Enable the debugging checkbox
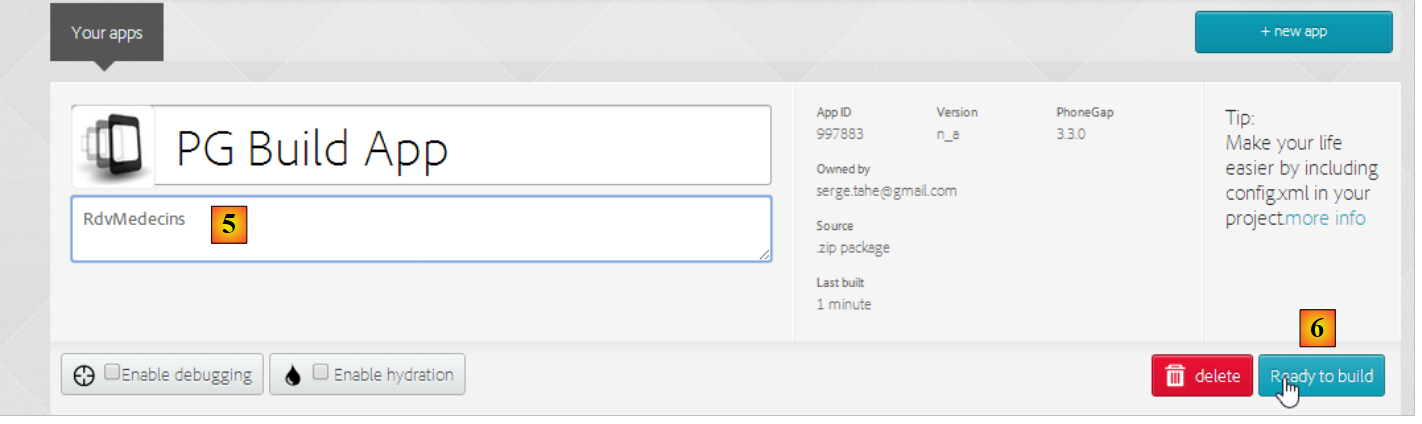The image size is (1422, 424). (113, 372)
